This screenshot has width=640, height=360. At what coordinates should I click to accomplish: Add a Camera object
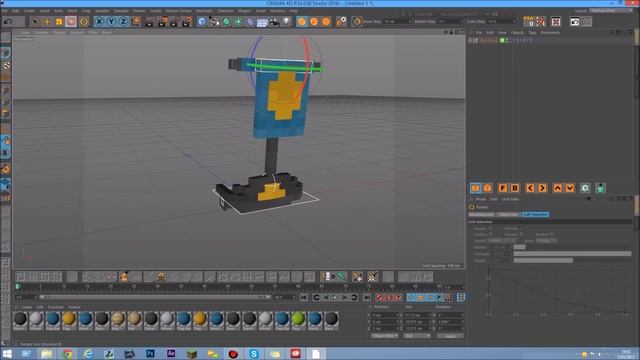pyautogui.click(x=274, y=22)
